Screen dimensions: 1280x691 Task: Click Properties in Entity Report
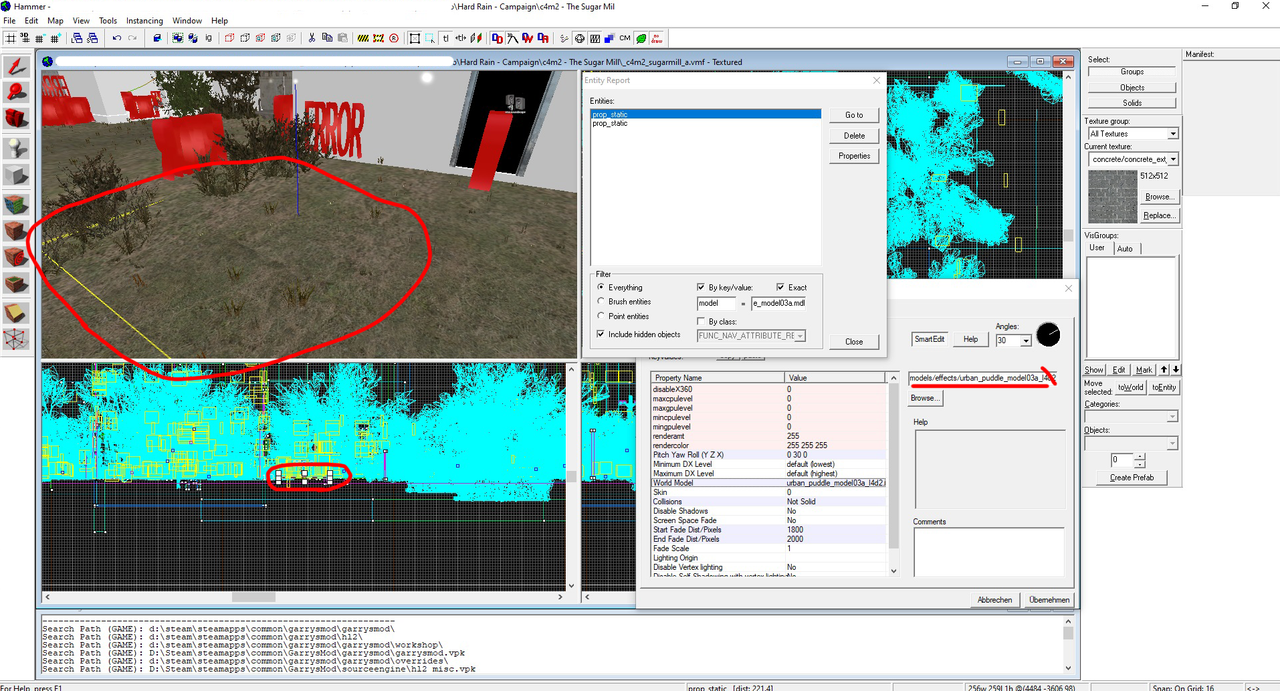(x=854, y=156)
